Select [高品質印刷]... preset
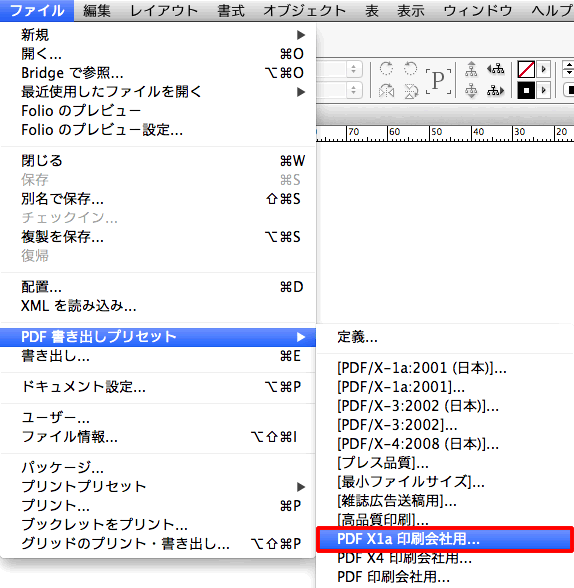This screenshot has width=574, height=588. tap(445, 519)
